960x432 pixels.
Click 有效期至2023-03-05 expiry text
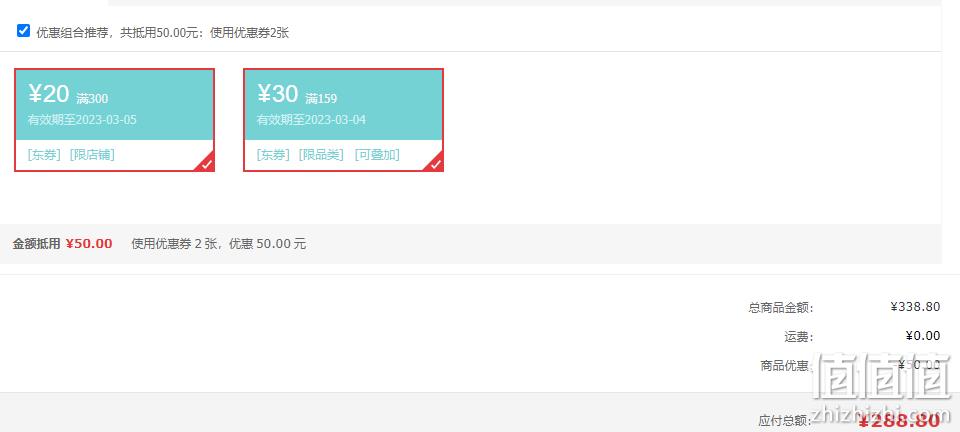[x=82, y=120]
